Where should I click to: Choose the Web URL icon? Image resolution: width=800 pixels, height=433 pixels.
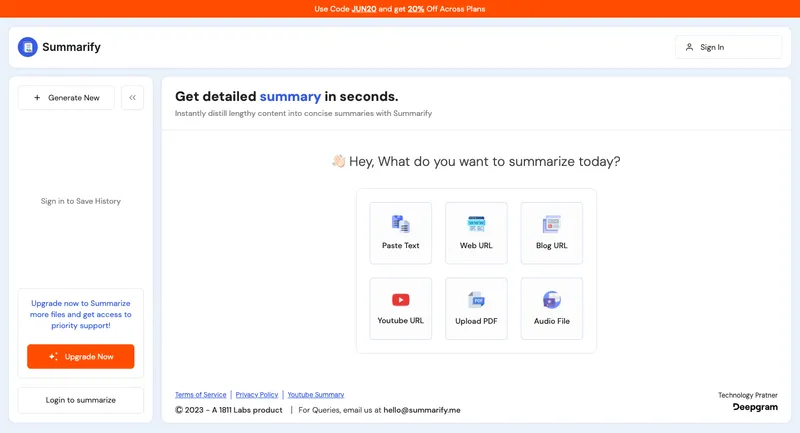[x=476, y=224]
